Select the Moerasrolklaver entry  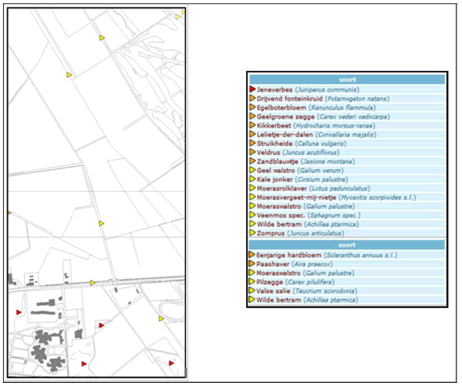[282, 189]
